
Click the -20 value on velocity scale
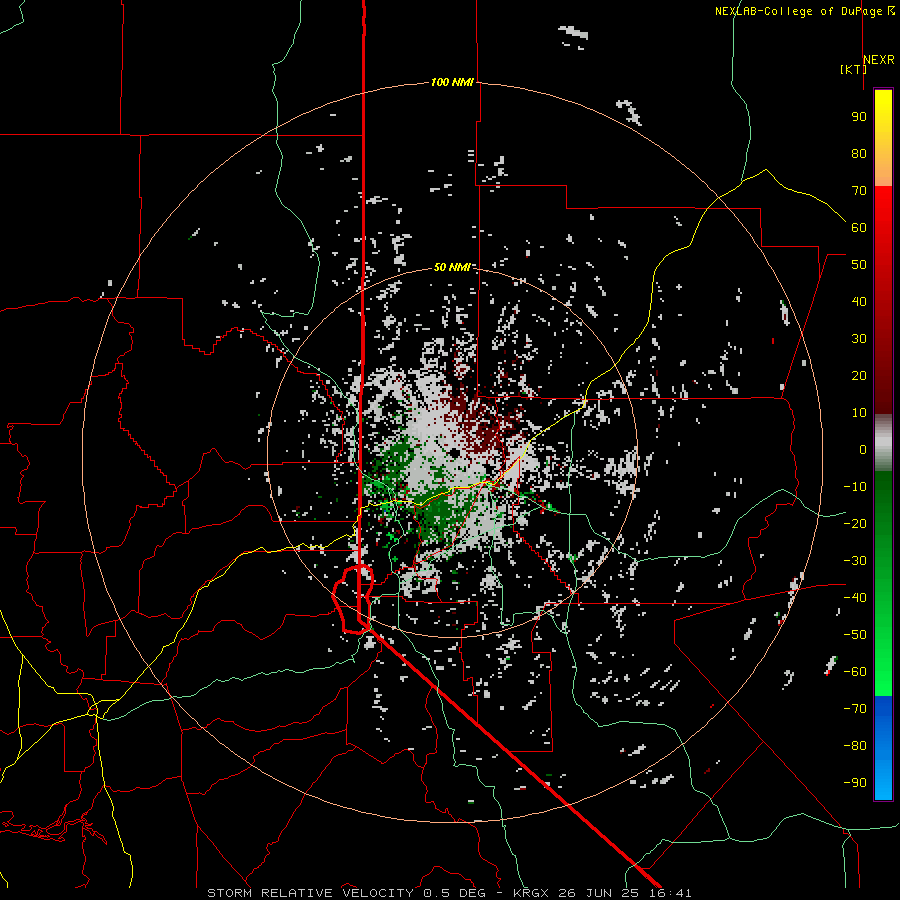855,524
